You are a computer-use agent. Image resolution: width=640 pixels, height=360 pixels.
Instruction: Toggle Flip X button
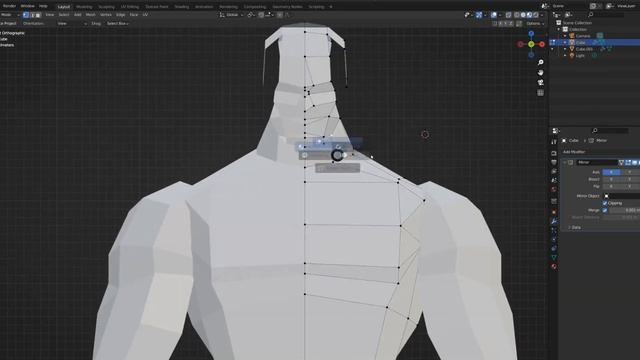point(611,186)
